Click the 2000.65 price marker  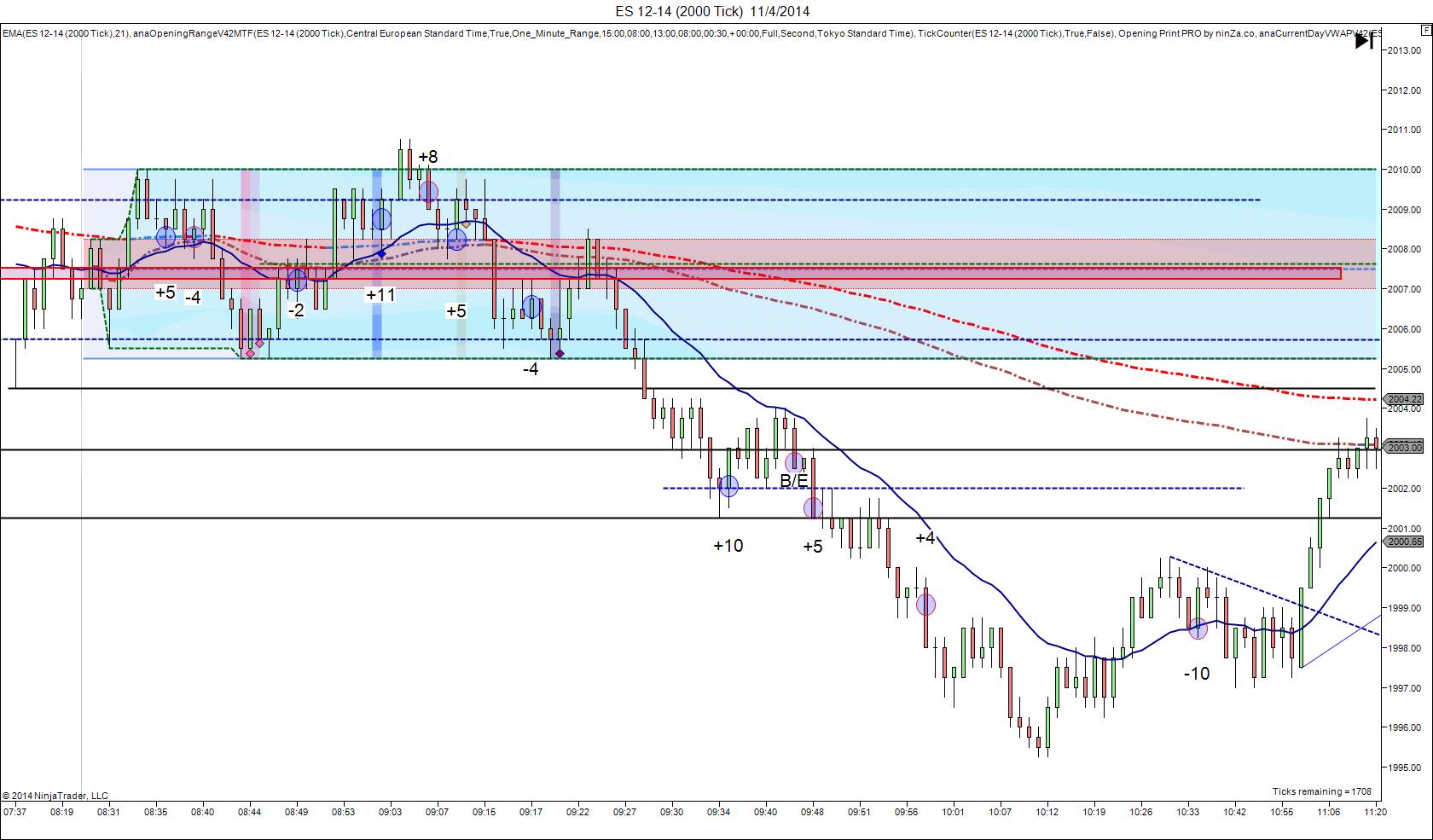pyautogui.click(x=1405, y=542)
